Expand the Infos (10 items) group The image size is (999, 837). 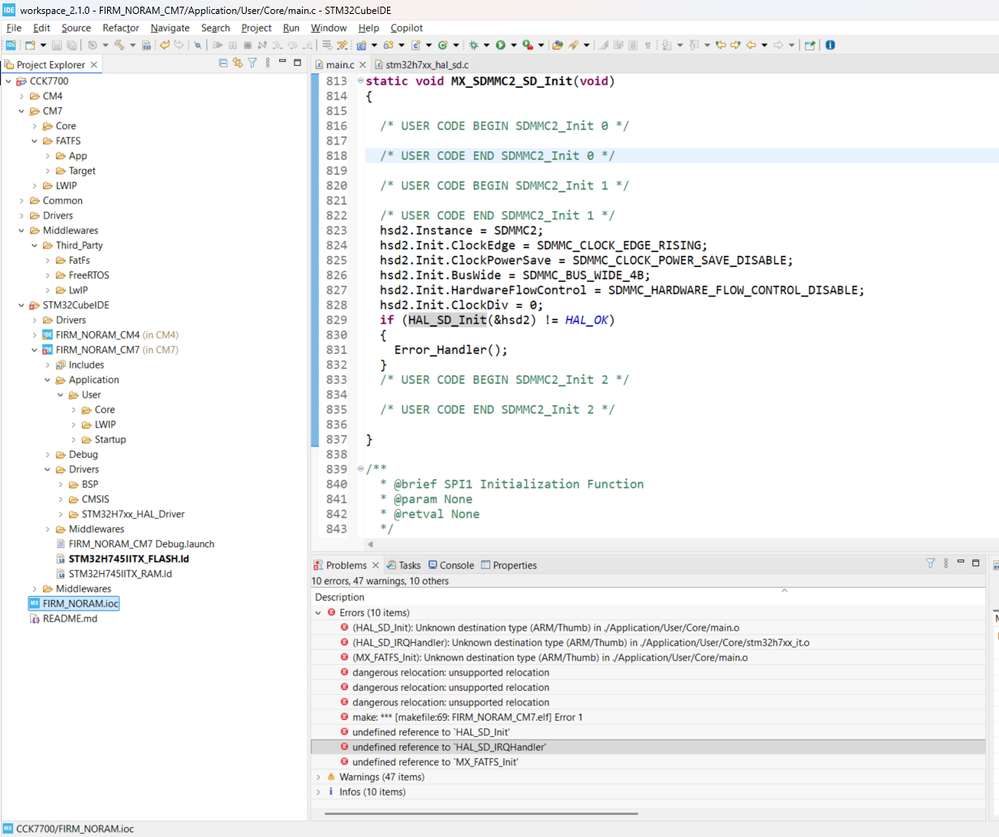point(319,792)
